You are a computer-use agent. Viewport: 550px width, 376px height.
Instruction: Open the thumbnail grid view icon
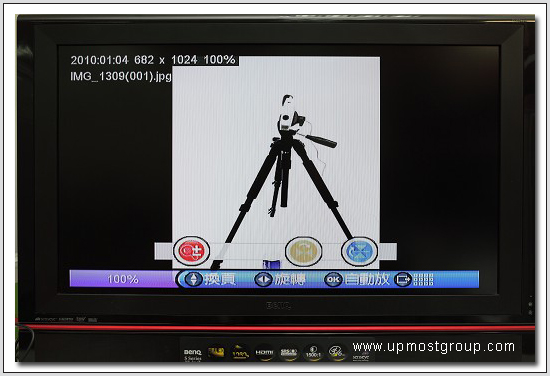point(423,280)
